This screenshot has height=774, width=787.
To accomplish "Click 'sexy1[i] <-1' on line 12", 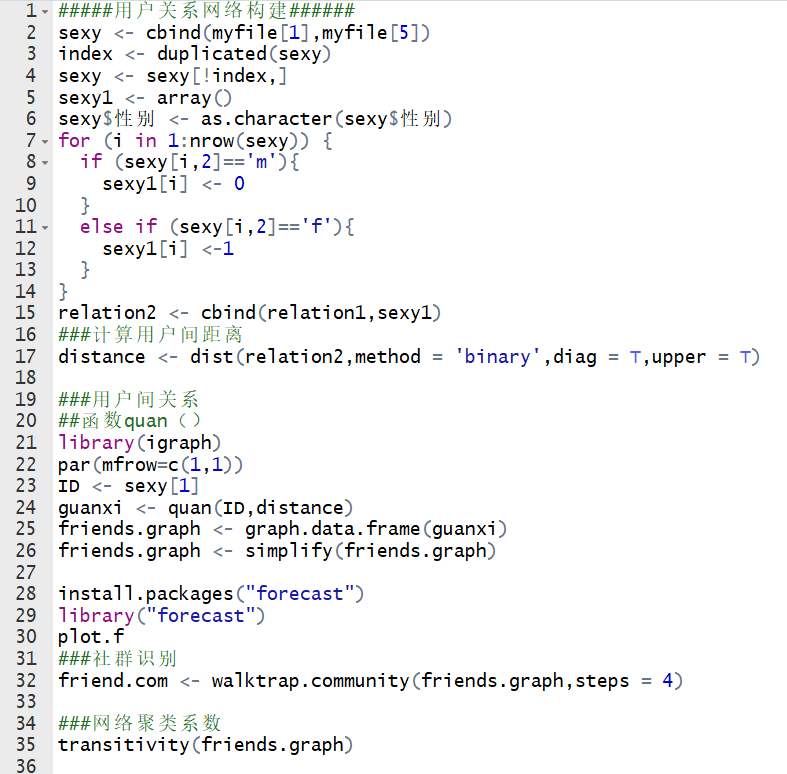I will click(168, 249).
